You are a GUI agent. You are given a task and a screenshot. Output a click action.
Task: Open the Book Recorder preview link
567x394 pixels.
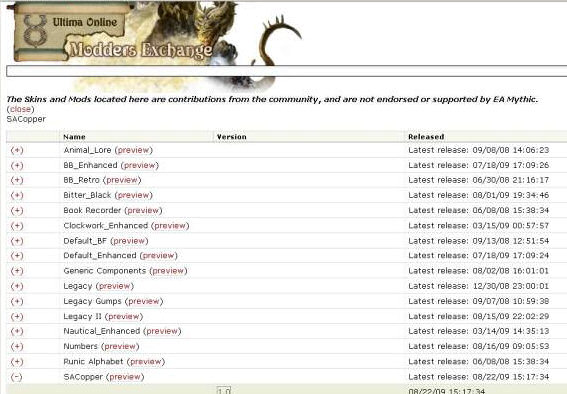click(143, 210)
